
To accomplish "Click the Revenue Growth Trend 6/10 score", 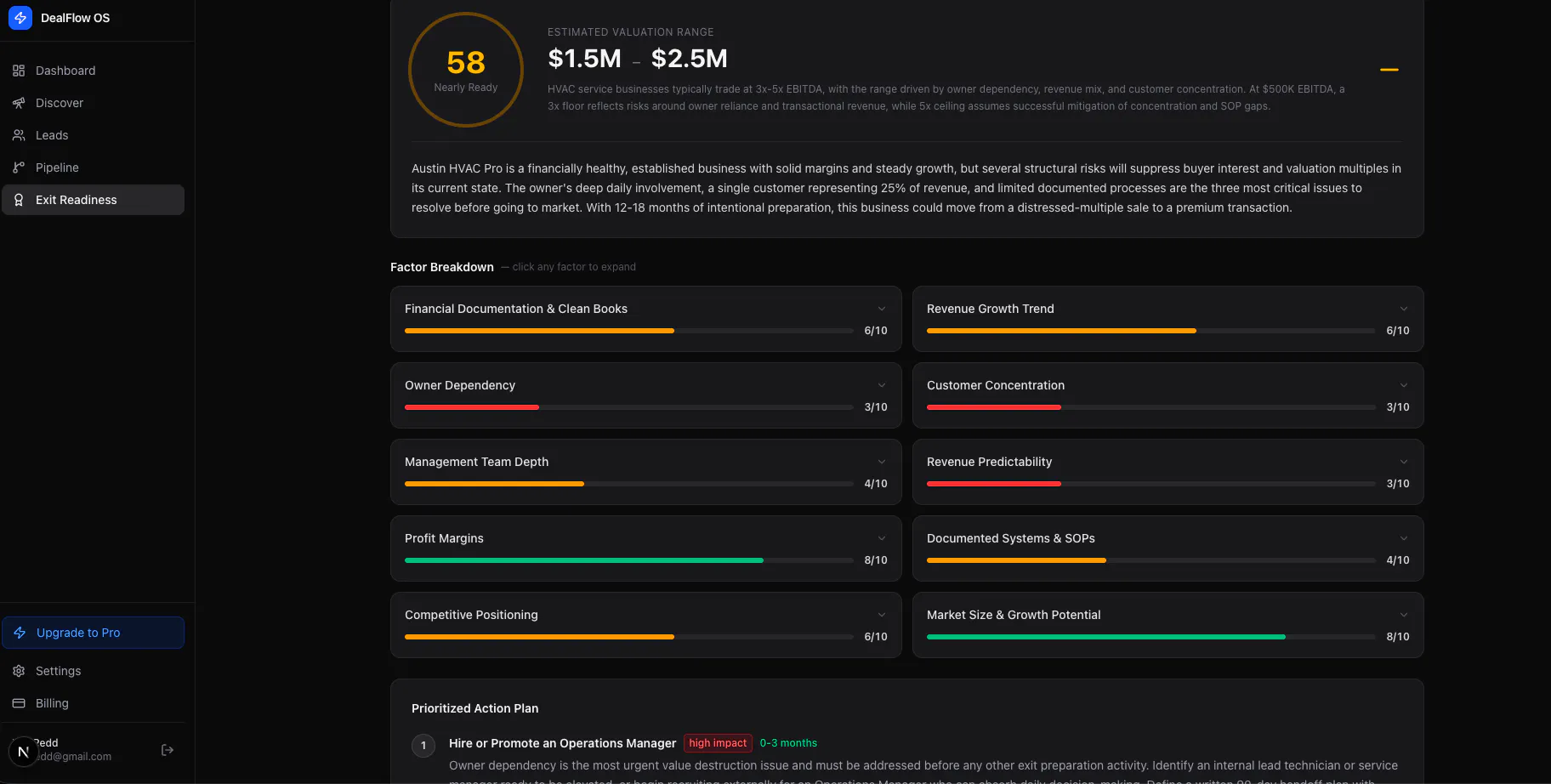I will tap(1398, 331).
